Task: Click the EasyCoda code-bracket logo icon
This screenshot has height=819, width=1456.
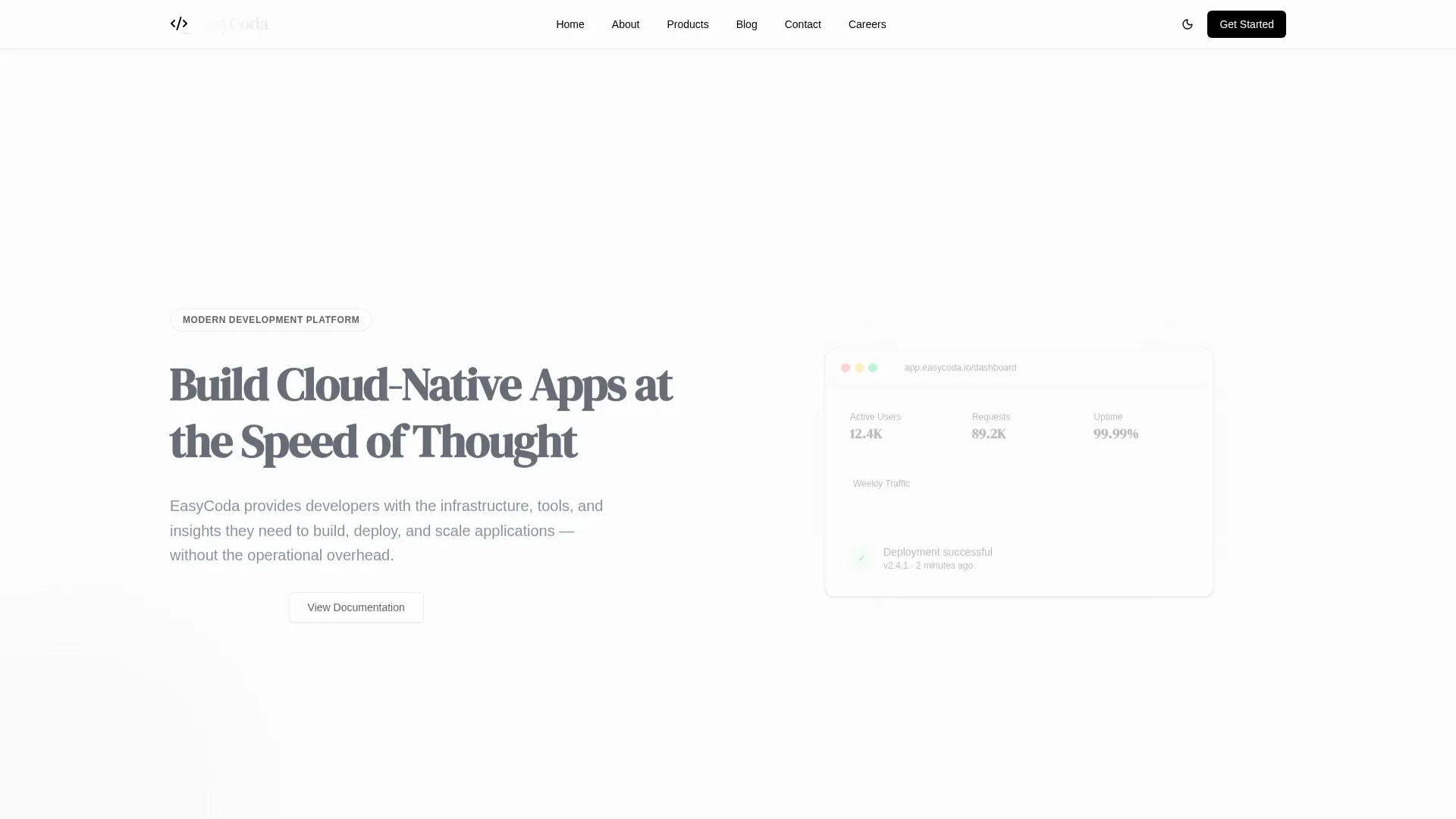Action: pos(179,24)
